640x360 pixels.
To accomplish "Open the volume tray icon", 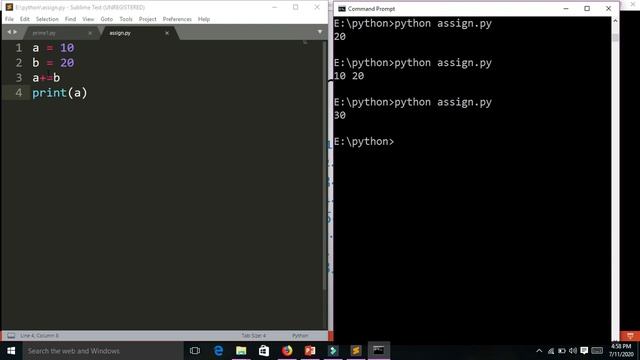I will point(573,351).
